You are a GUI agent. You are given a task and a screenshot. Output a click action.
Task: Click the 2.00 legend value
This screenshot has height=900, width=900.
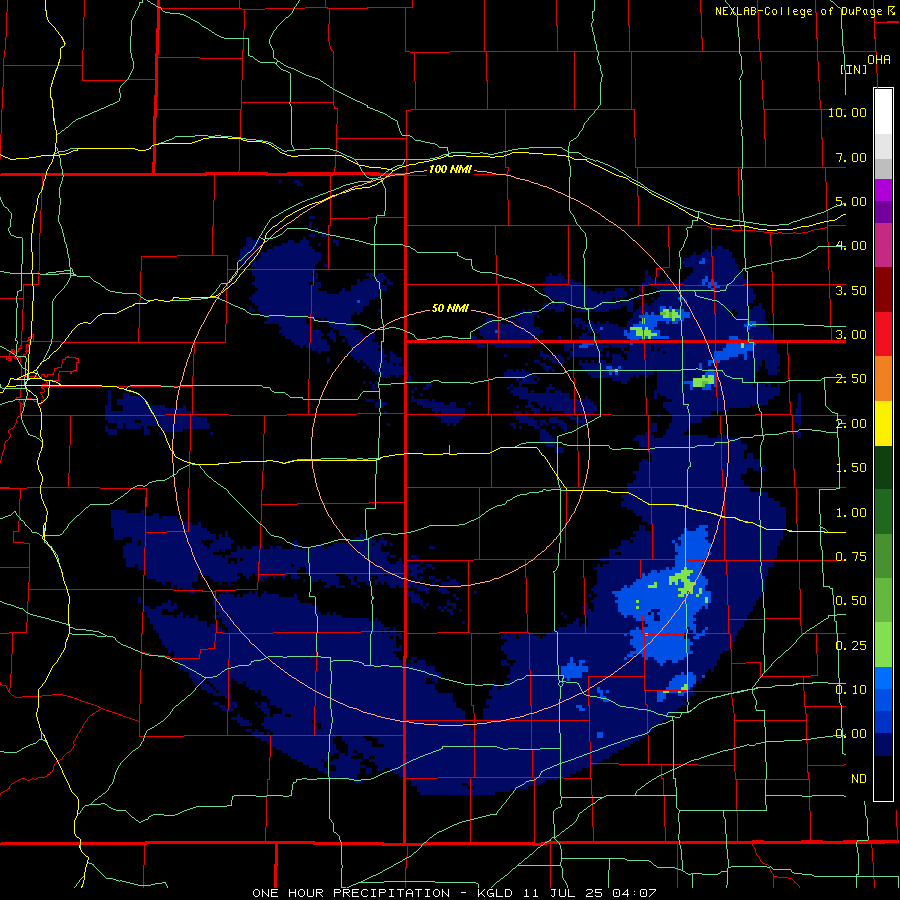(851, 424)
